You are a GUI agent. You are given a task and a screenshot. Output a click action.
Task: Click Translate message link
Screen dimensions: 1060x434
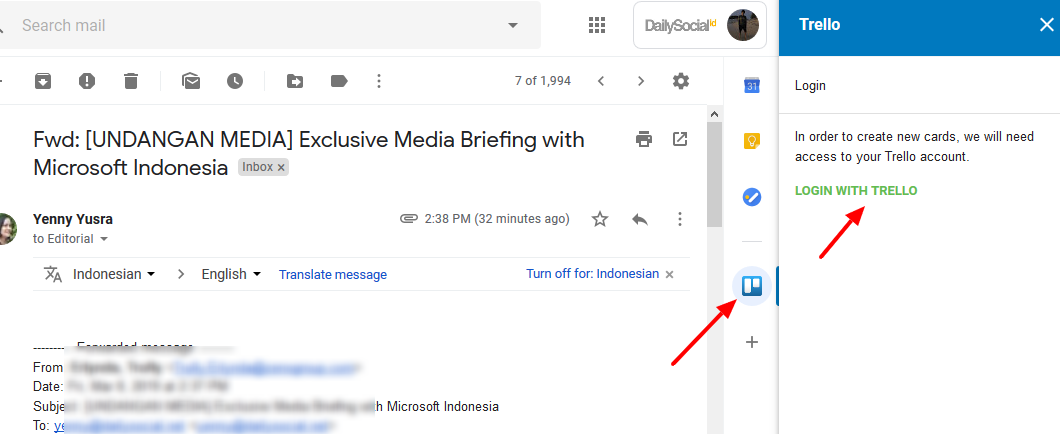point(333,274)
